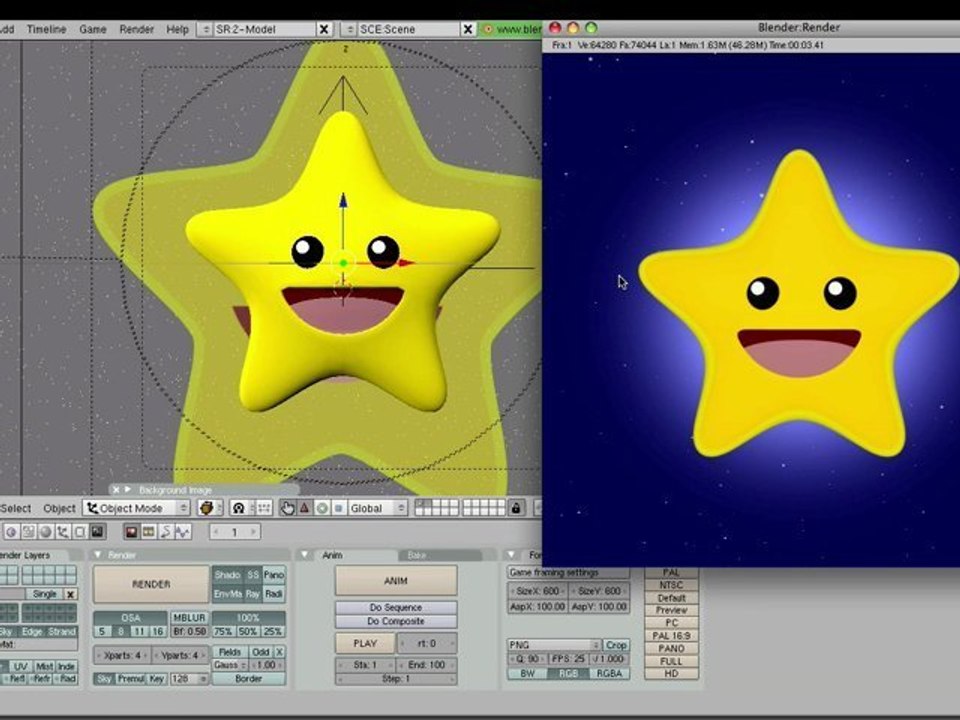The image size is (960, 720).
Task: Click the rotation pivot point icon
Action: (x=239, y=508)
